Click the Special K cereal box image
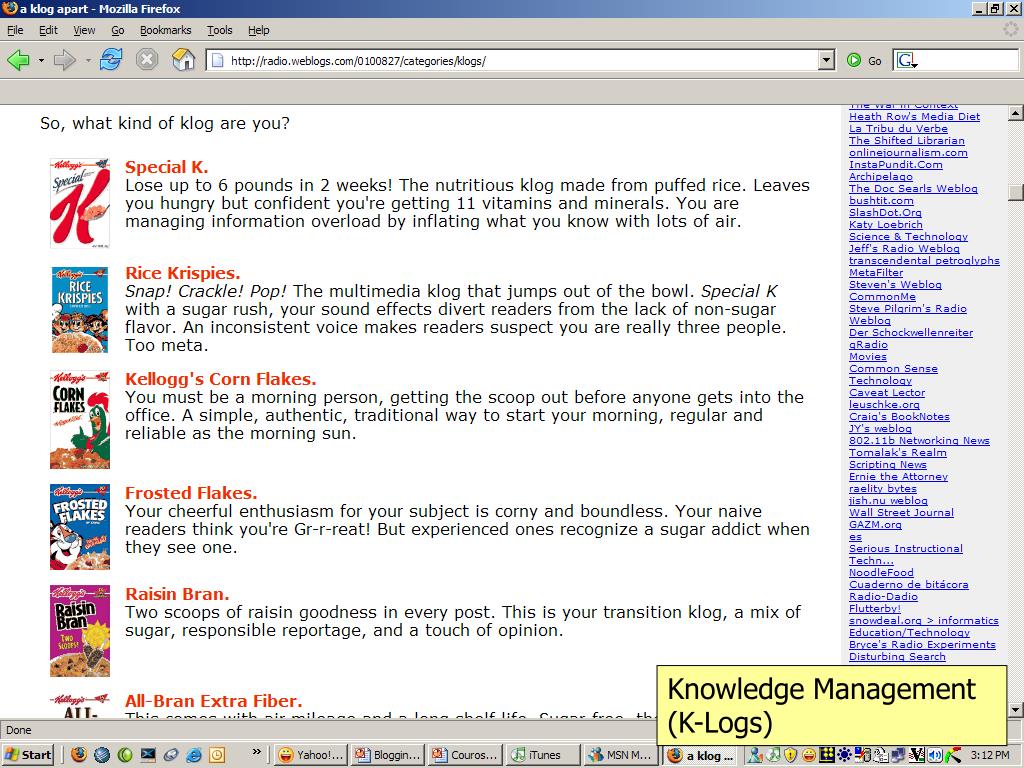 click(x=80, y=203)
